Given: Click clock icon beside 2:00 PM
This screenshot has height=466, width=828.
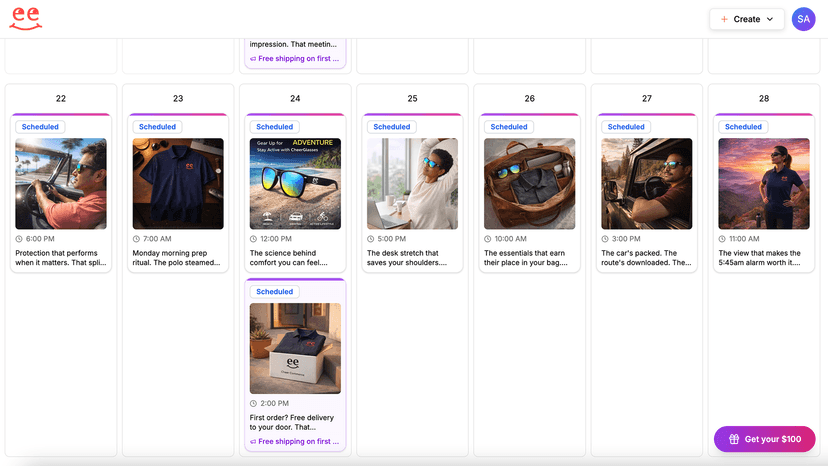Looking at the screenshot, I should [253, 403].
